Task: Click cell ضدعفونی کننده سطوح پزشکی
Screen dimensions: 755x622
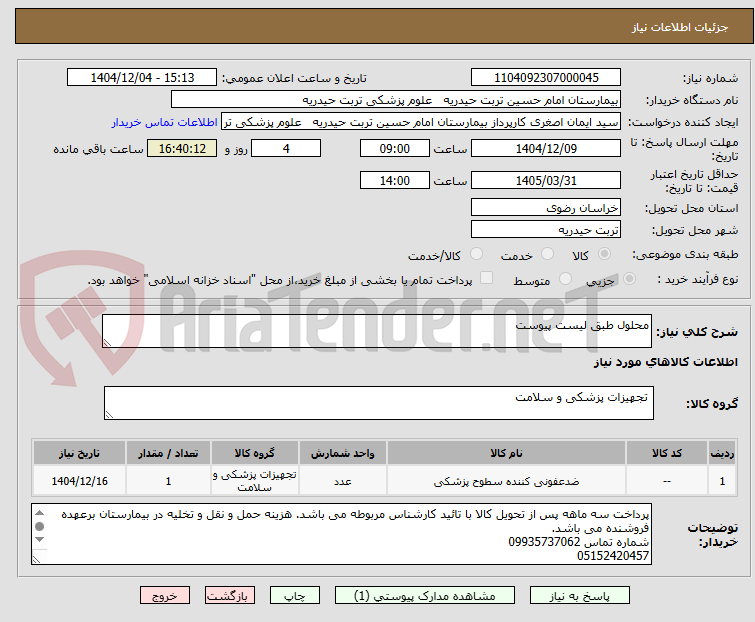Action: click(506, 481)
